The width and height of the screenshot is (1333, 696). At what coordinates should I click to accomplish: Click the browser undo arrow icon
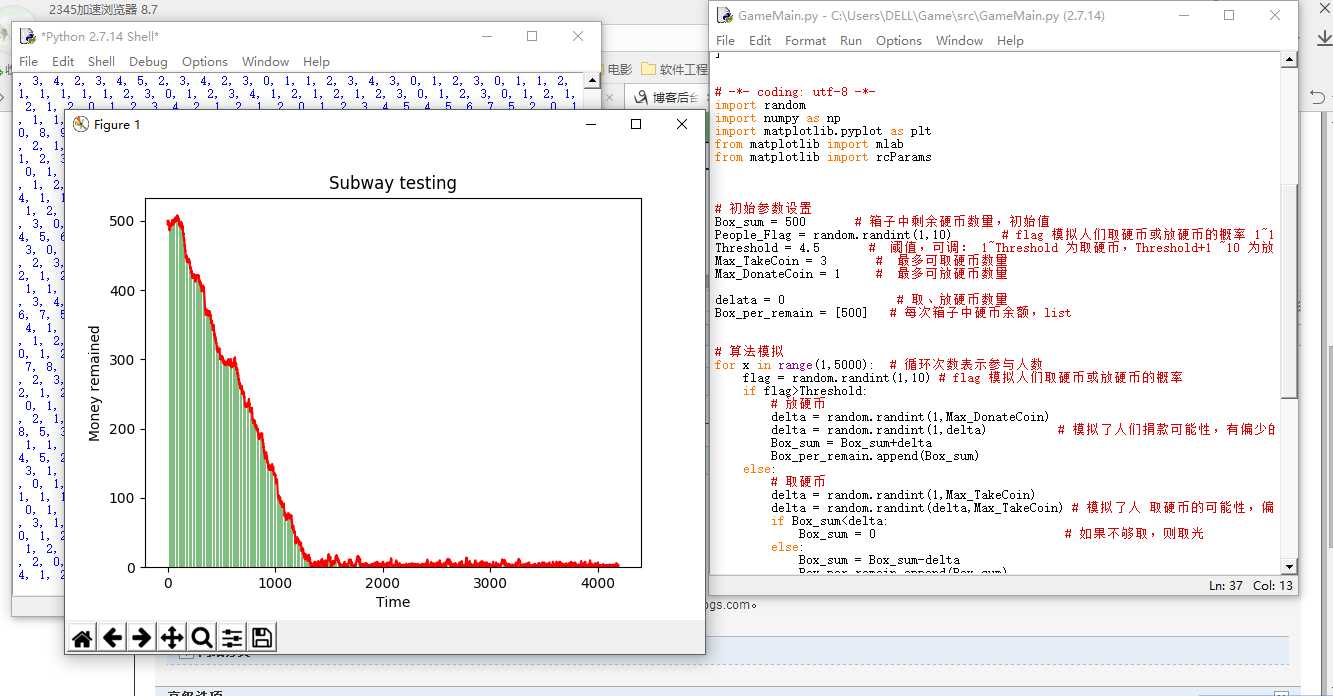click(1320, 96)
